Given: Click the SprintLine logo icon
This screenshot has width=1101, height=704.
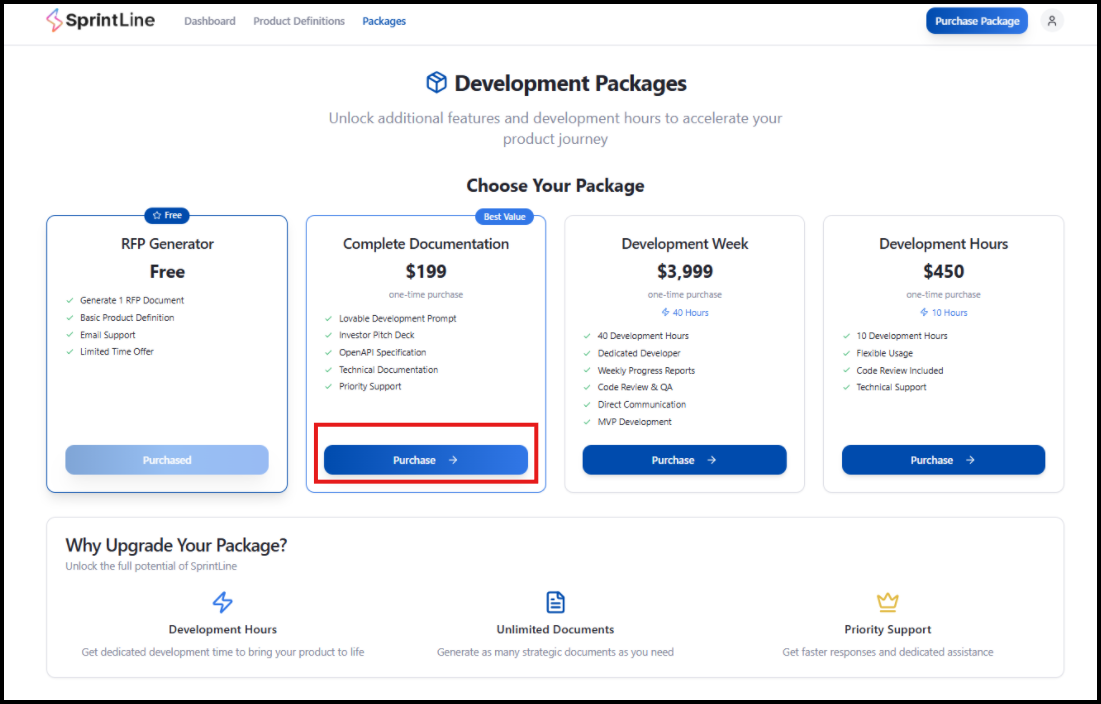Looking at the screenshot, I should (x=54, y=20).
